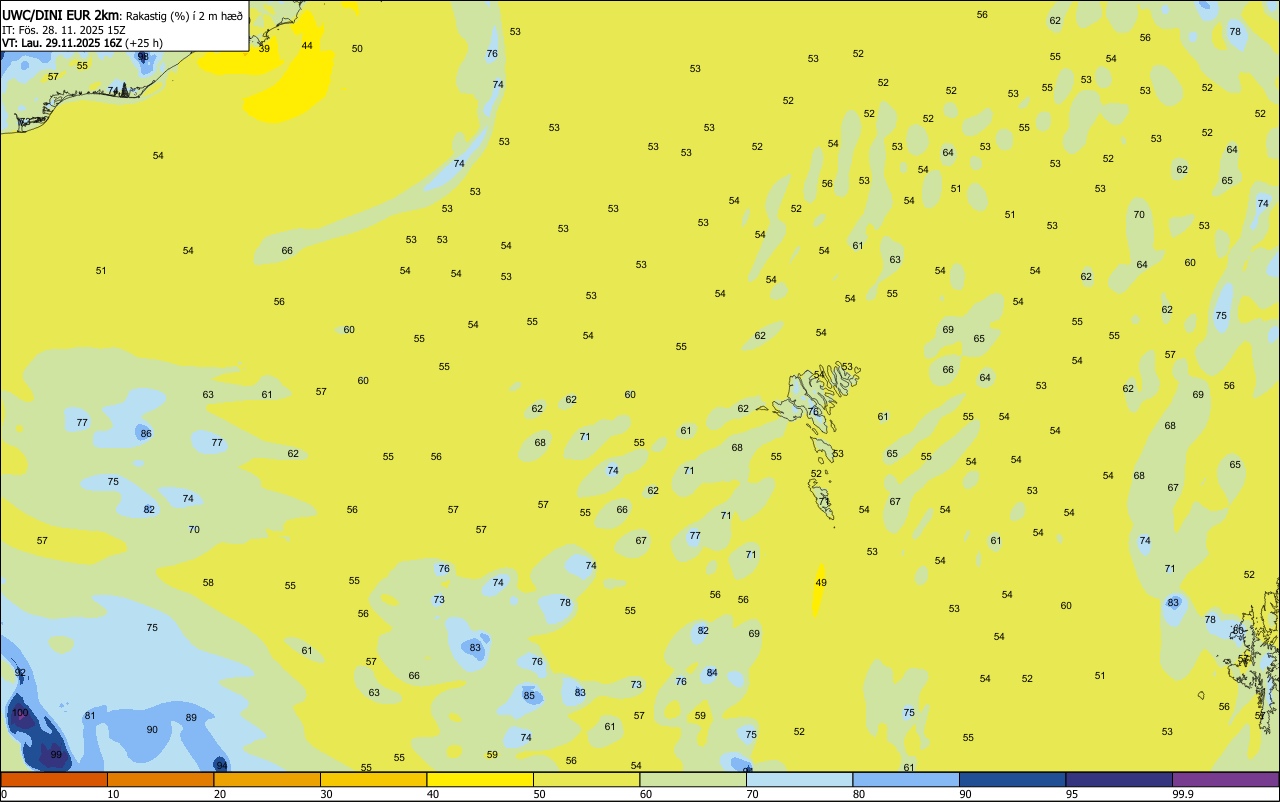This screenshot has height=802, width=1280.
Task: Click the '(+25 h)' forecast offset text
Action: [144, 43]
